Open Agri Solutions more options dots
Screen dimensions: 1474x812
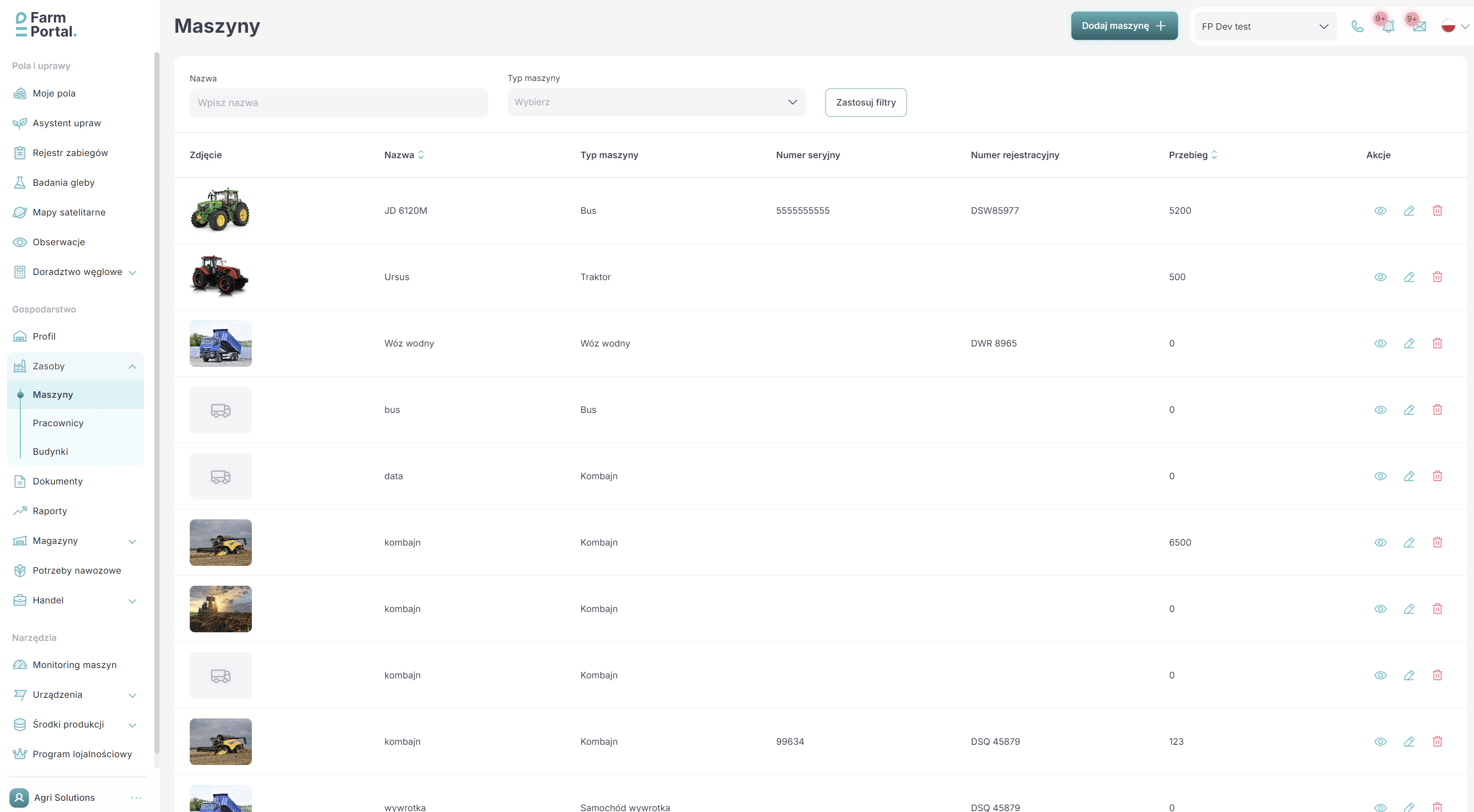pyautogui.click(x=136, y=797)
